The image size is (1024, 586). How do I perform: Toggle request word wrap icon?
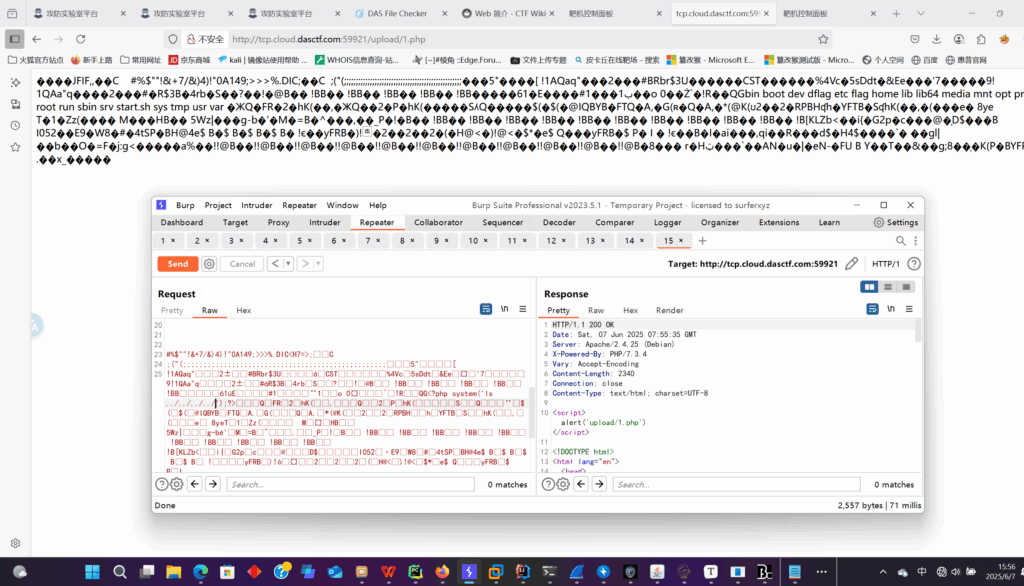pos(486,309)
